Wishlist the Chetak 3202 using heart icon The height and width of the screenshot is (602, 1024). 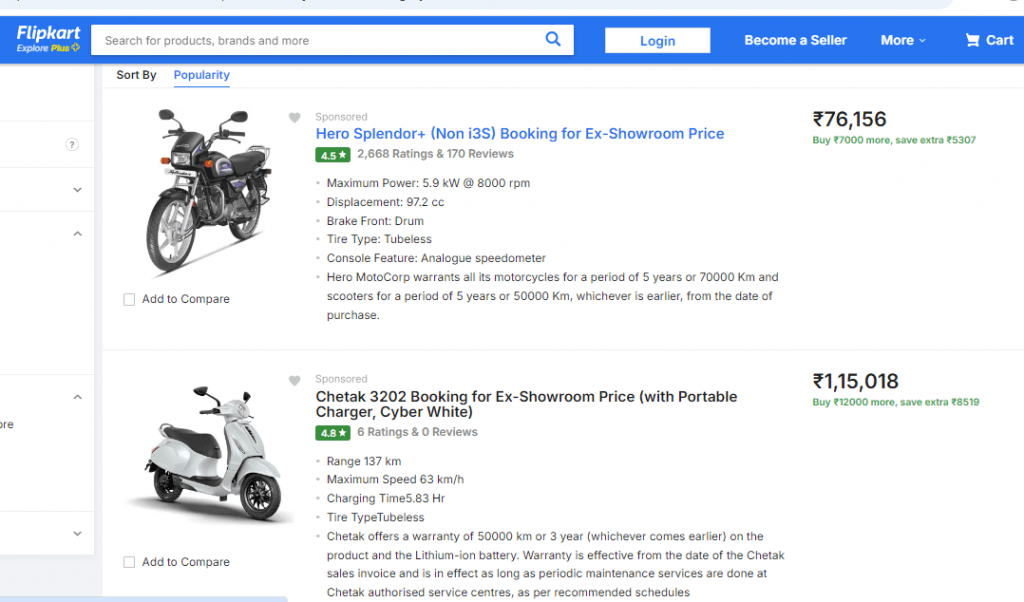[x=294, y=381]
